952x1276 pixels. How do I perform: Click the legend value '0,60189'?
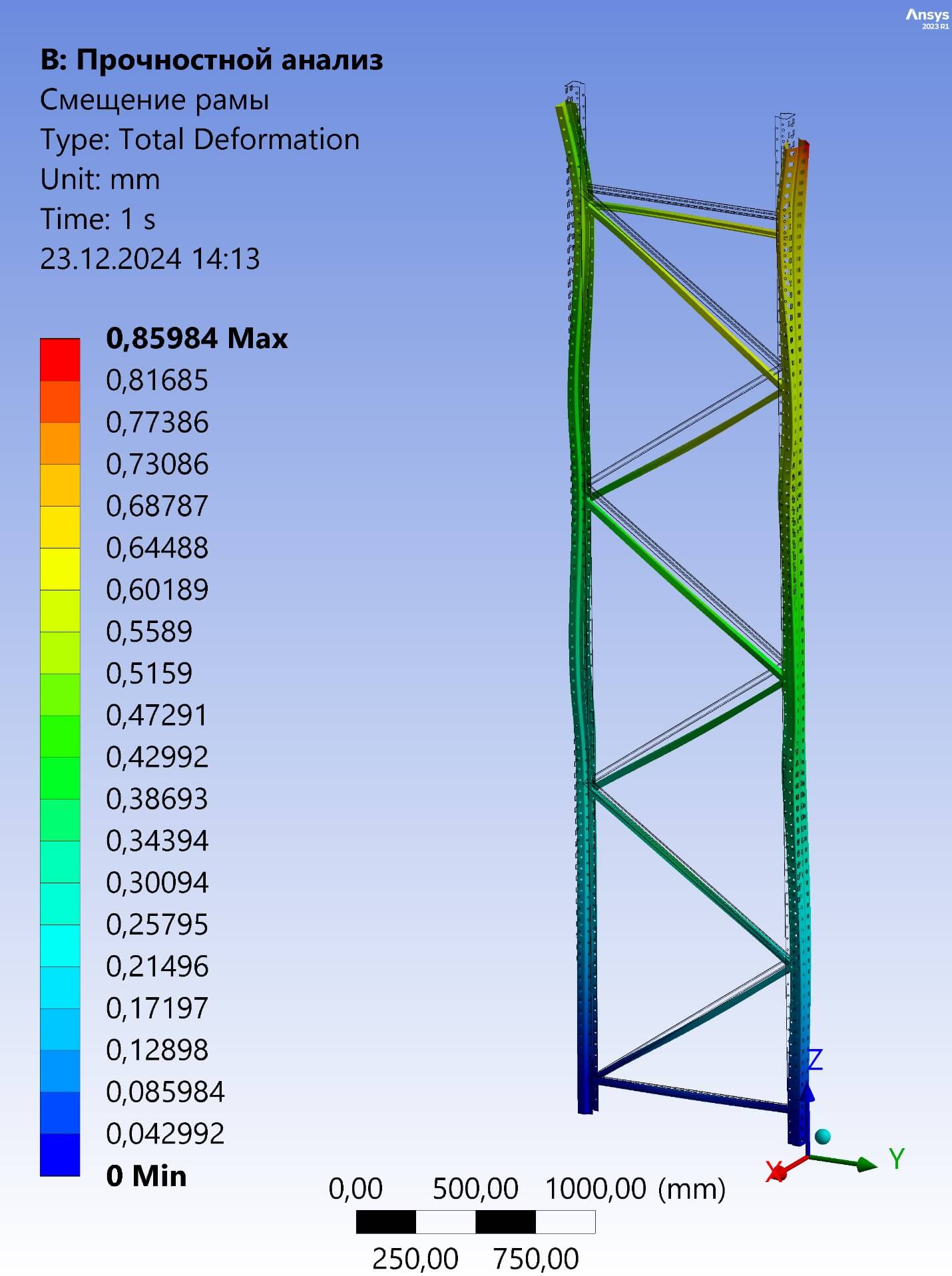point(157,590)
